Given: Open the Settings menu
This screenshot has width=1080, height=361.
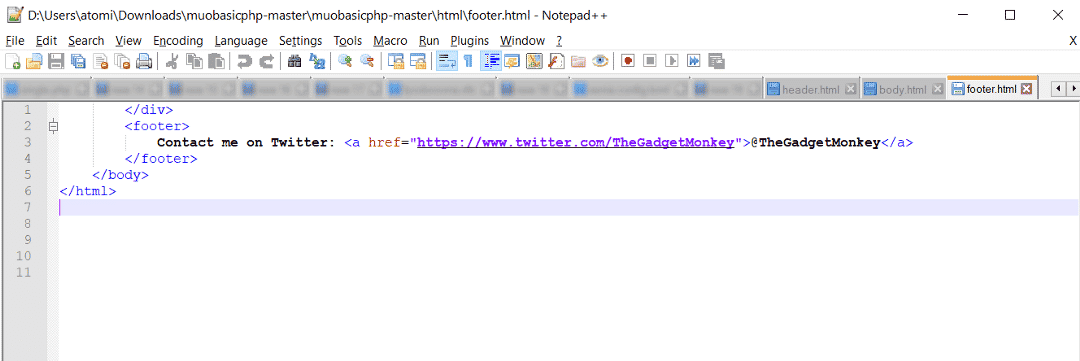Looking at the screenshot, I should [300, 41].
